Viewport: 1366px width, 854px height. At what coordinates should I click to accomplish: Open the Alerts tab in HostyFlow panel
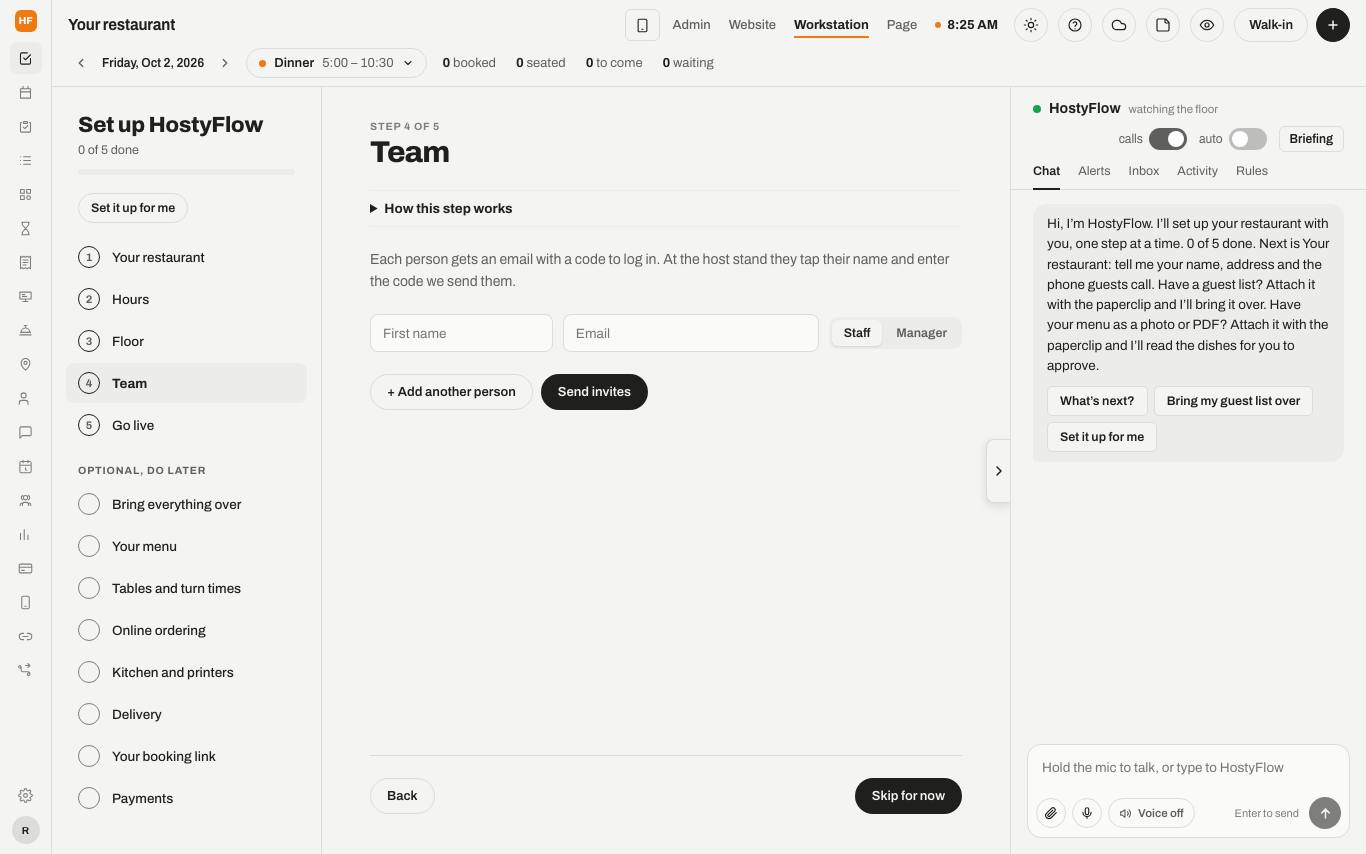tap(1094, 171)
